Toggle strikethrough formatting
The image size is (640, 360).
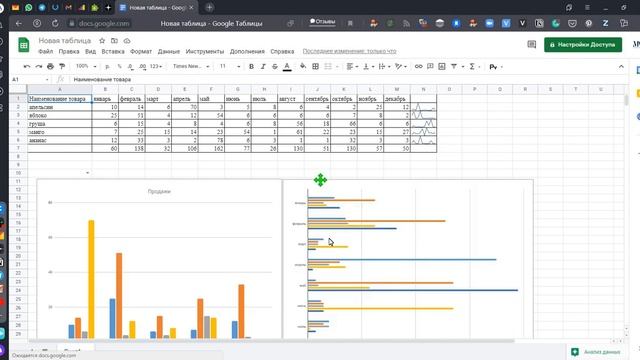click(275, 67)
